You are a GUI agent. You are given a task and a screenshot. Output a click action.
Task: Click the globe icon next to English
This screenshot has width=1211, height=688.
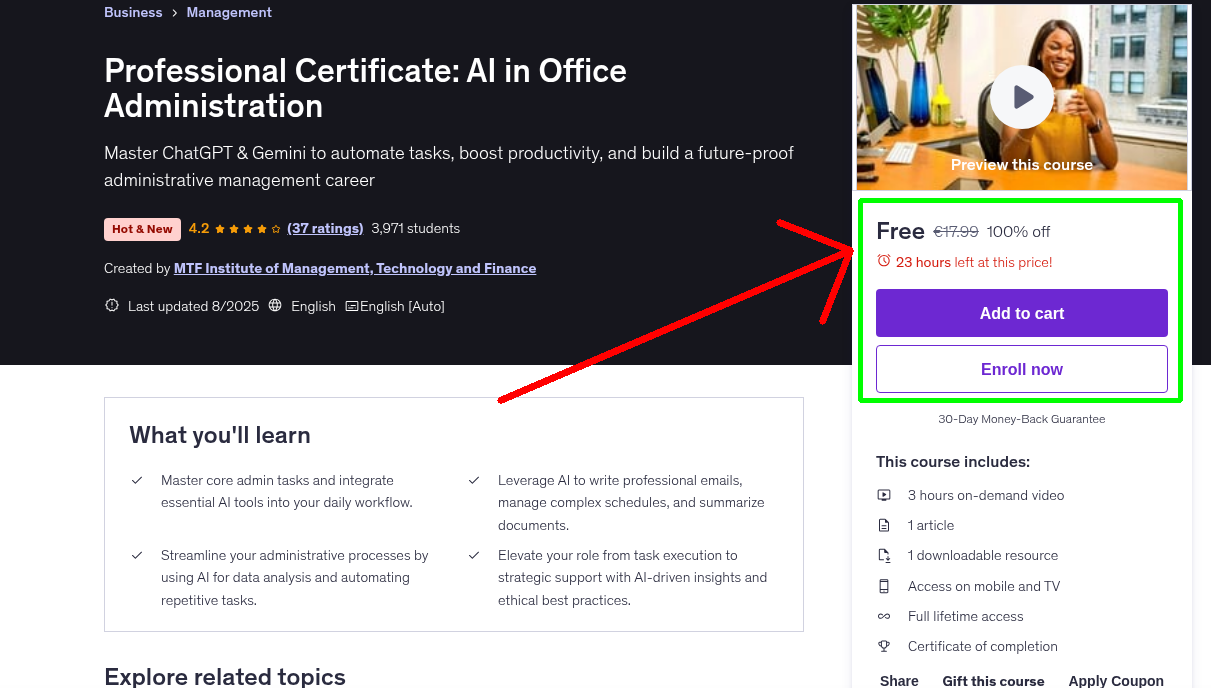tap(275, 305)
